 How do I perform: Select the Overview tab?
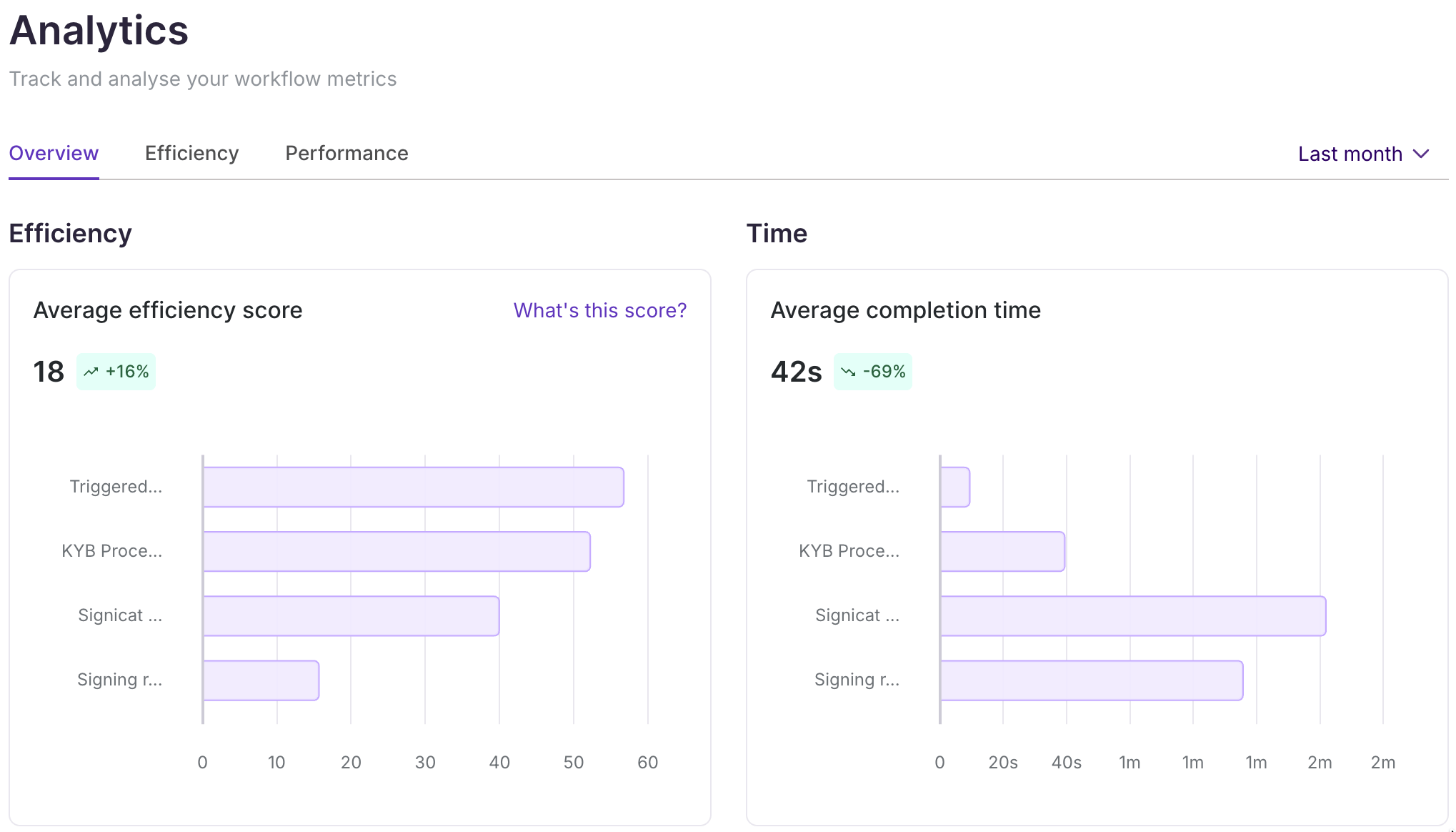coord(54,153)
